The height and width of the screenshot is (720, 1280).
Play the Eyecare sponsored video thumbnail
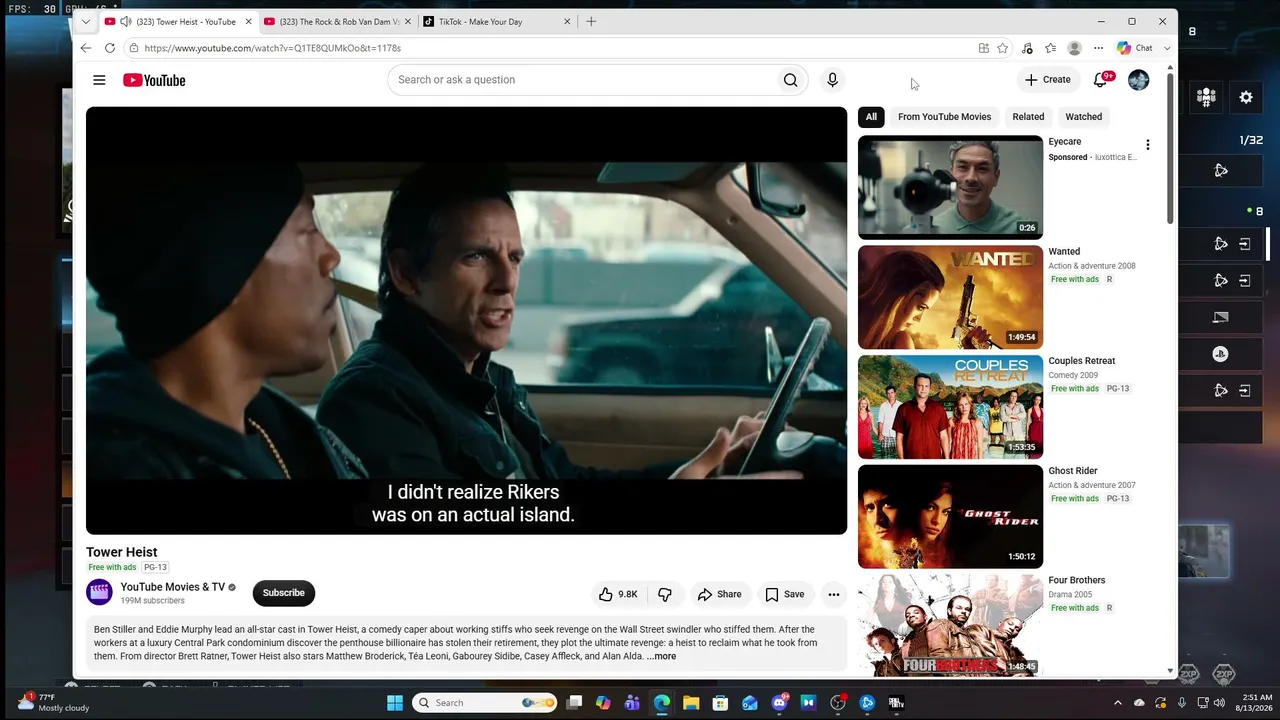950,187
